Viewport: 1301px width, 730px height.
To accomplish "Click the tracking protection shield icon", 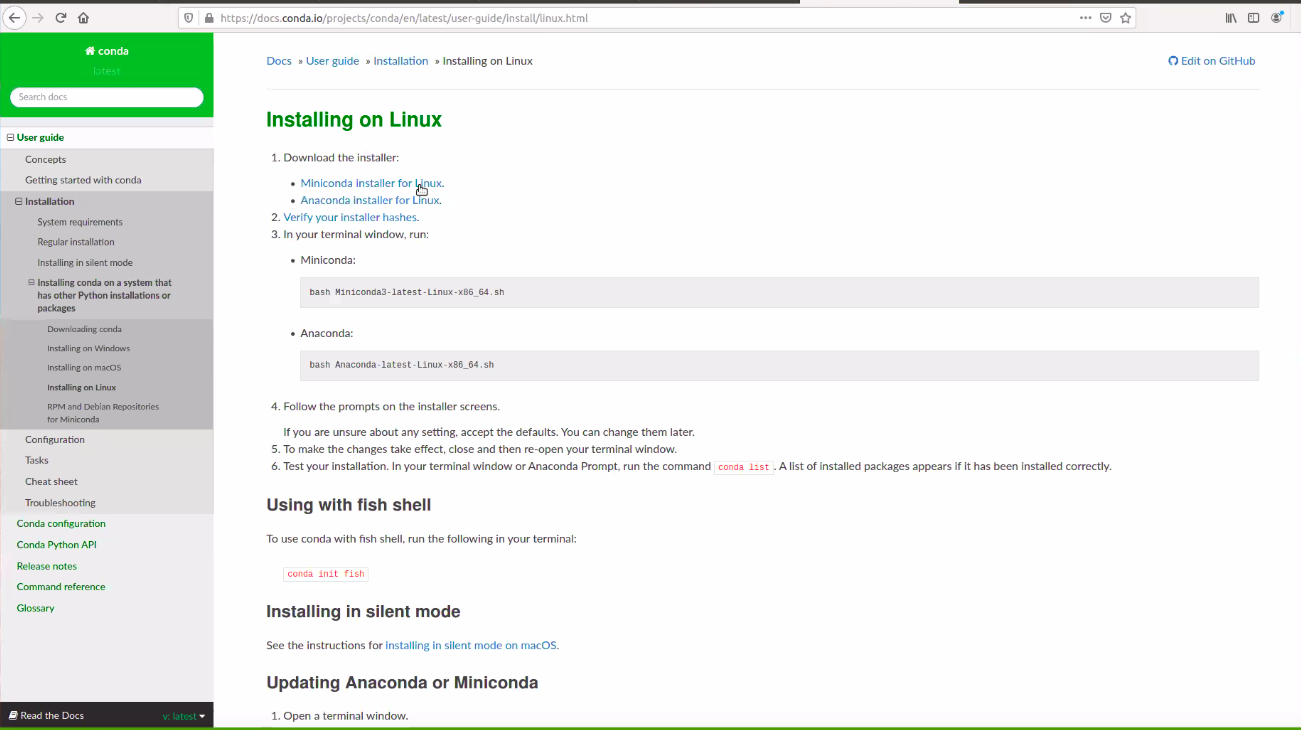I will (x=187, y=17).
